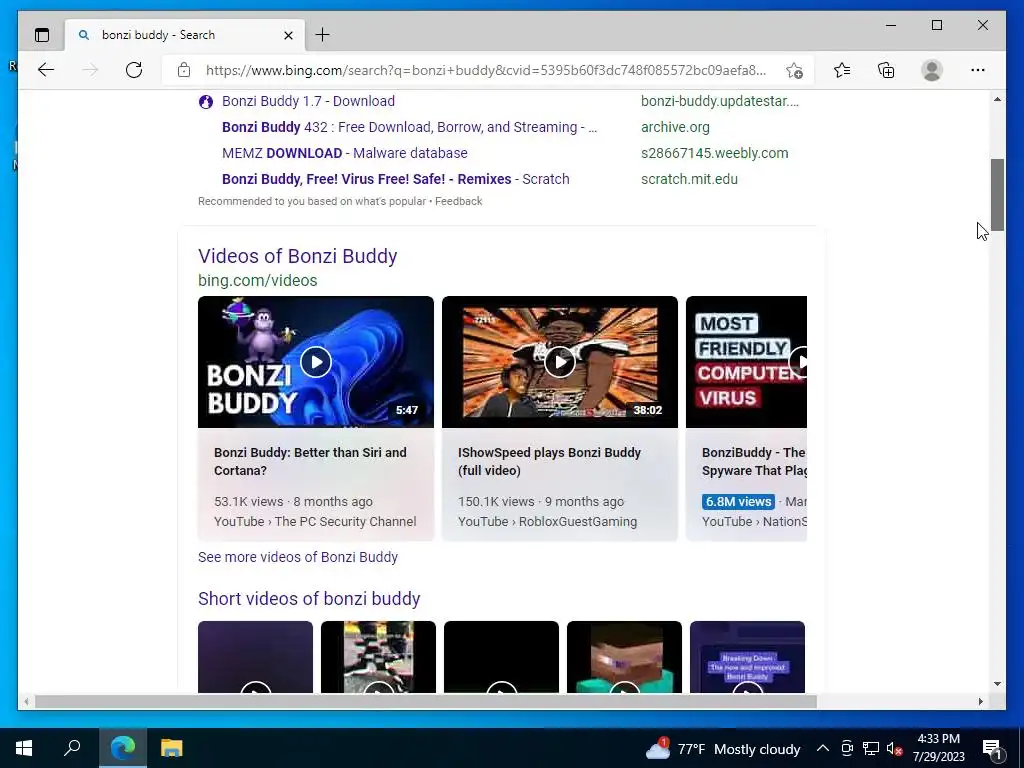
Task: Open See more videos of Bonzi Buddy
Action: [x=298, y=557]
